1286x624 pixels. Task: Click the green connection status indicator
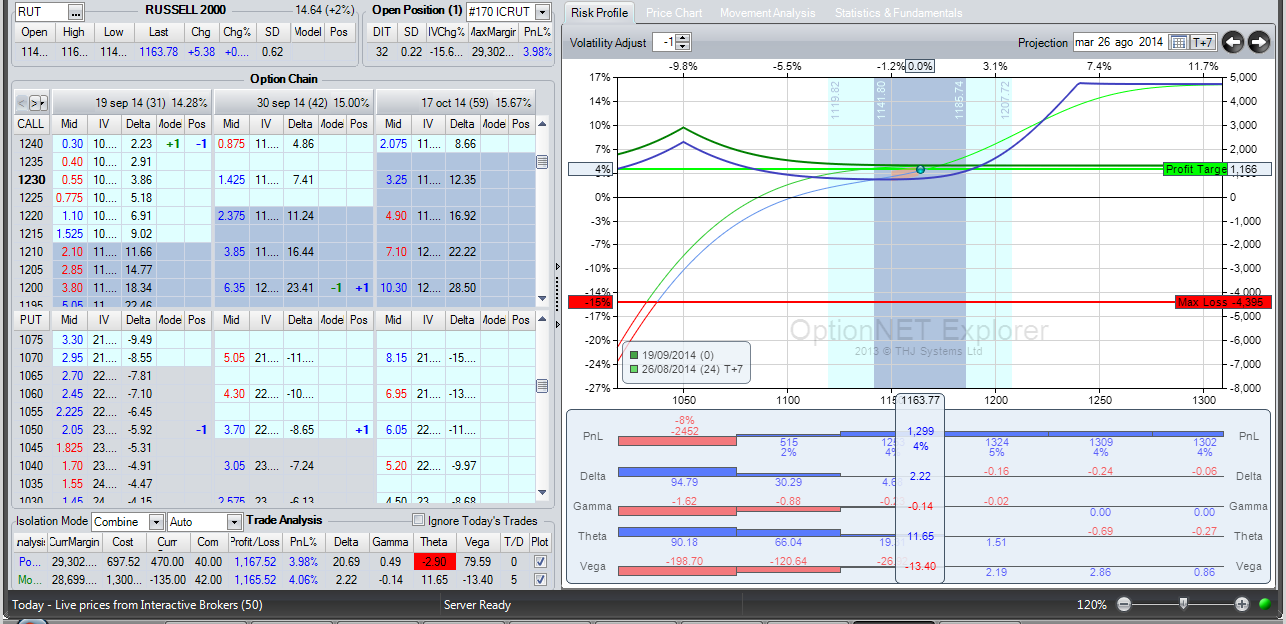click(x=1266, y=604)
